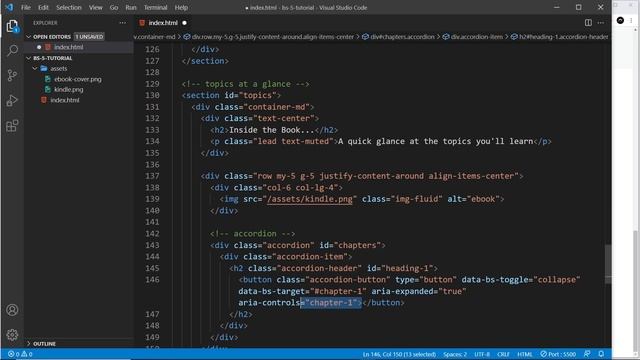Open the Explorer view in activity bar

click(x=12, y=27)
